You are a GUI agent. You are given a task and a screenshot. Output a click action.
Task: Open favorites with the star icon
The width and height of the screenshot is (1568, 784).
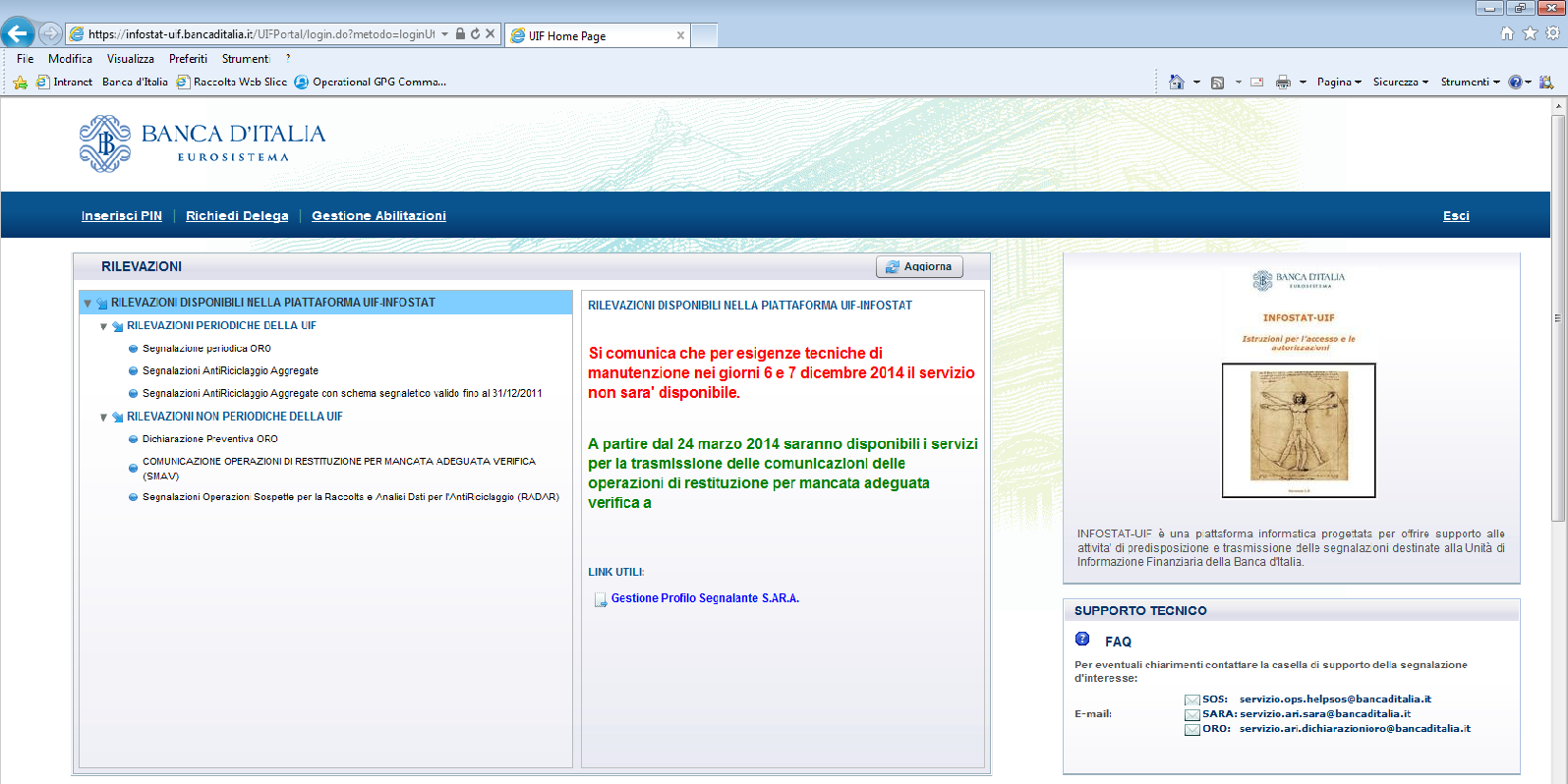coord(1530,33)
